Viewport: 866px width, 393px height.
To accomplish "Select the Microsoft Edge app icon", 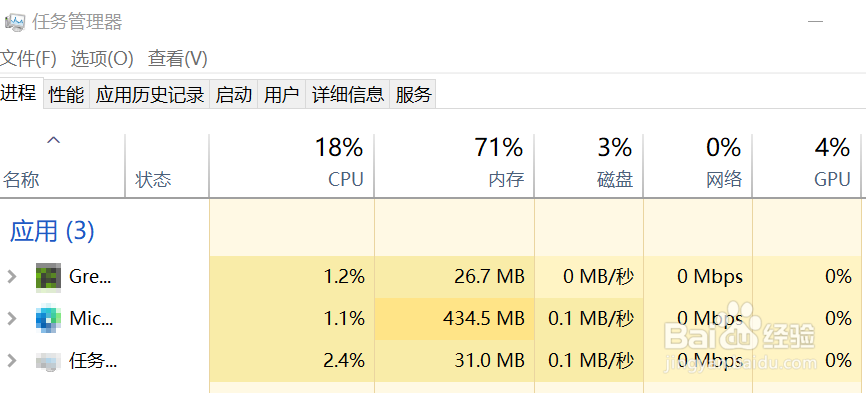I will click(x=48, y=319).
